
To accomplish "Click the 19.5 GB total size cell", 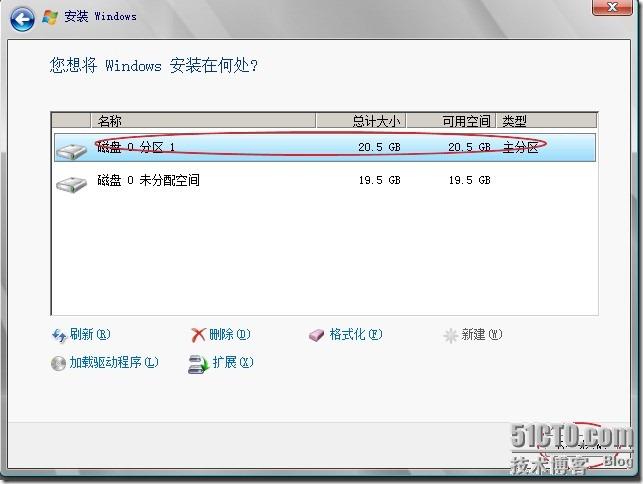I will click(x=380, y=180).
